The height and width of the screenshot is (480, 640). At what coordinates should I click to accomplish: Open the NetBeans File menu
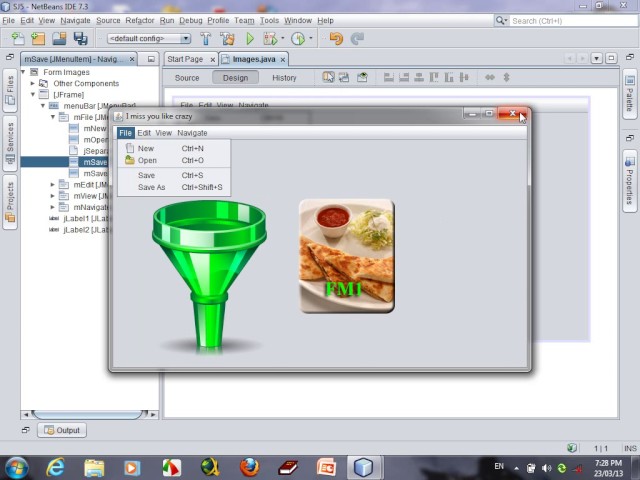(8, 20)
